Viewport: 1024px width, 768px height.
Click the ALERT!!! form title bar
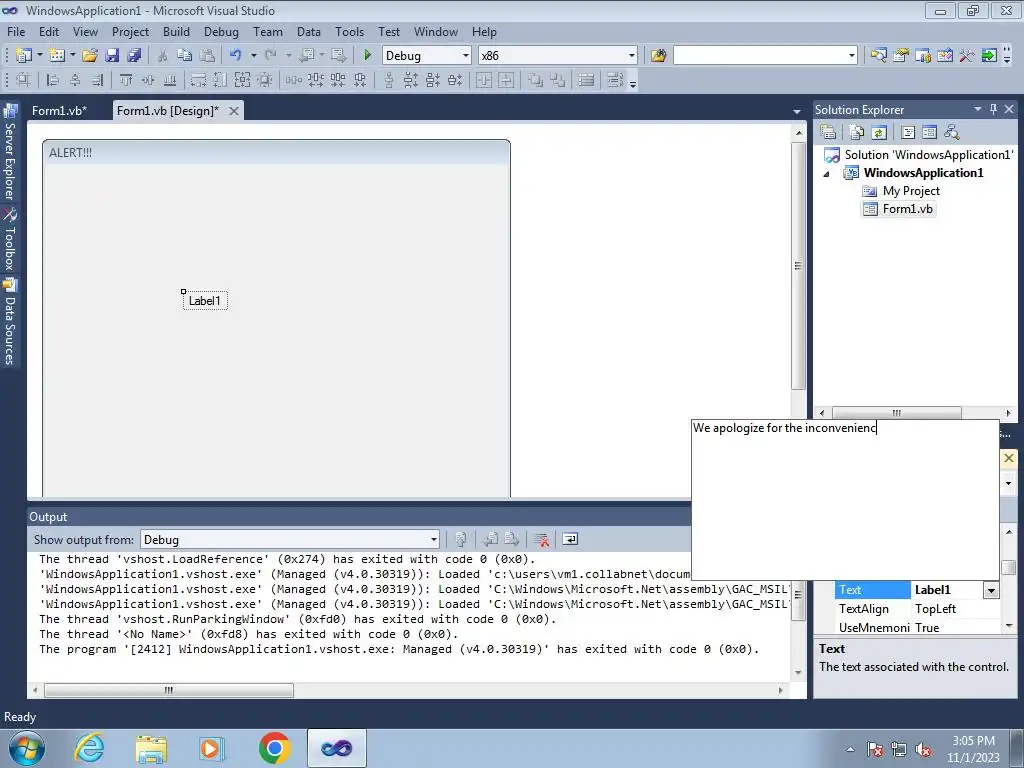276,152
